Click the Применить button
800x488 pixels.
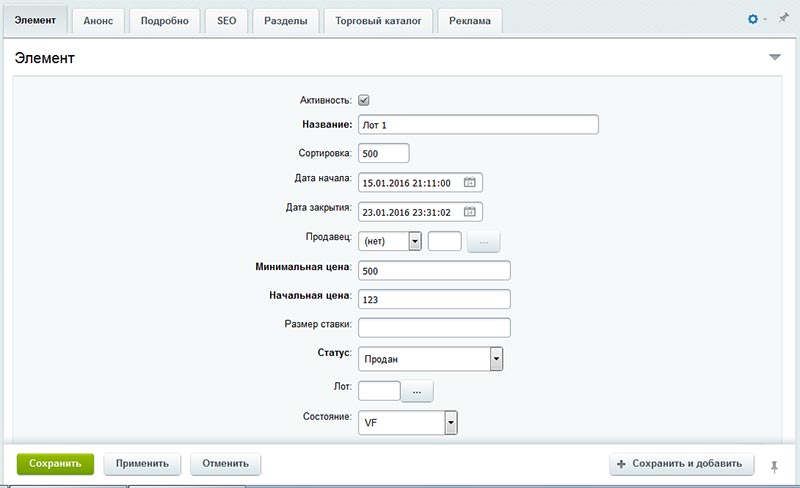143,464
